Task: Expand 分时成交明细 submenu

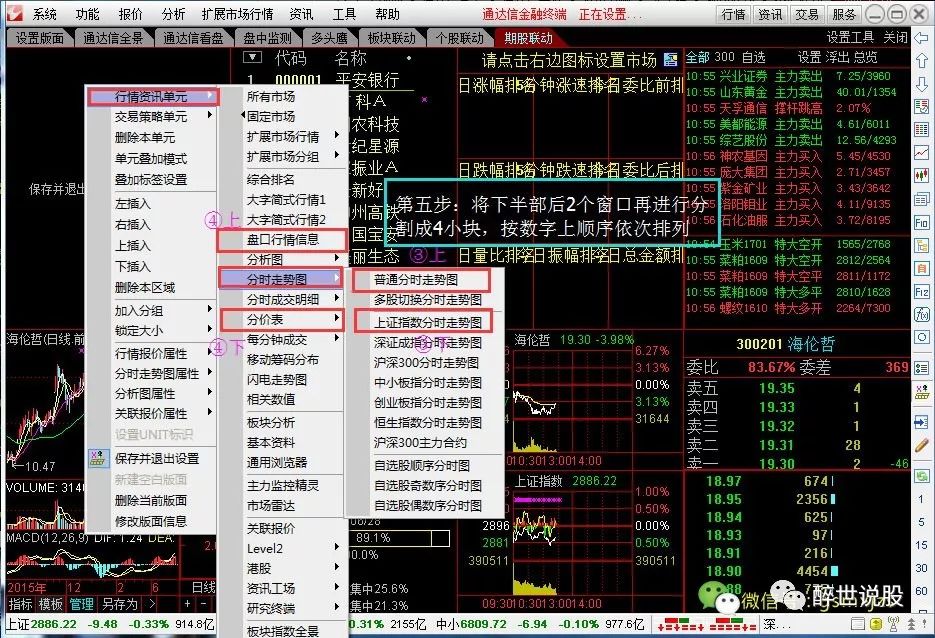Action: [337, 298]
